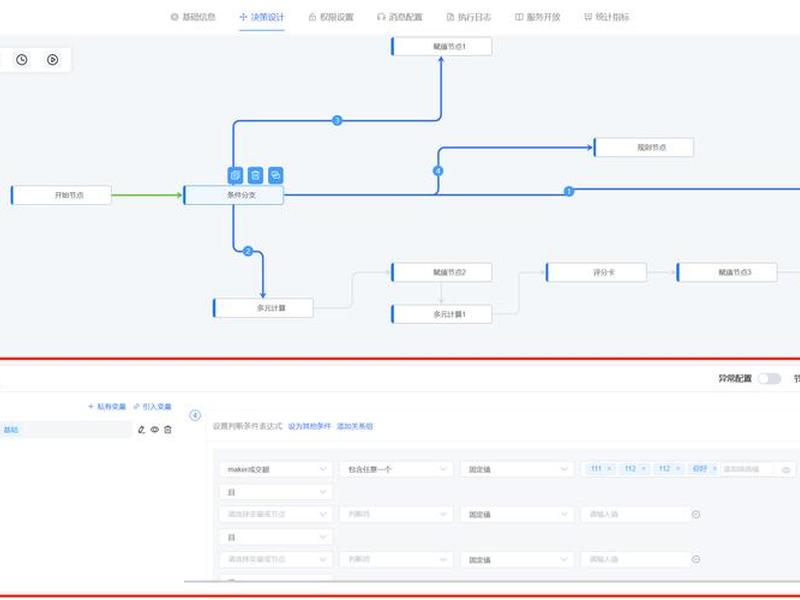Screen dimensions: 800x600
Task: Remove the 111 tag using its x
Action: coord(609,468)
